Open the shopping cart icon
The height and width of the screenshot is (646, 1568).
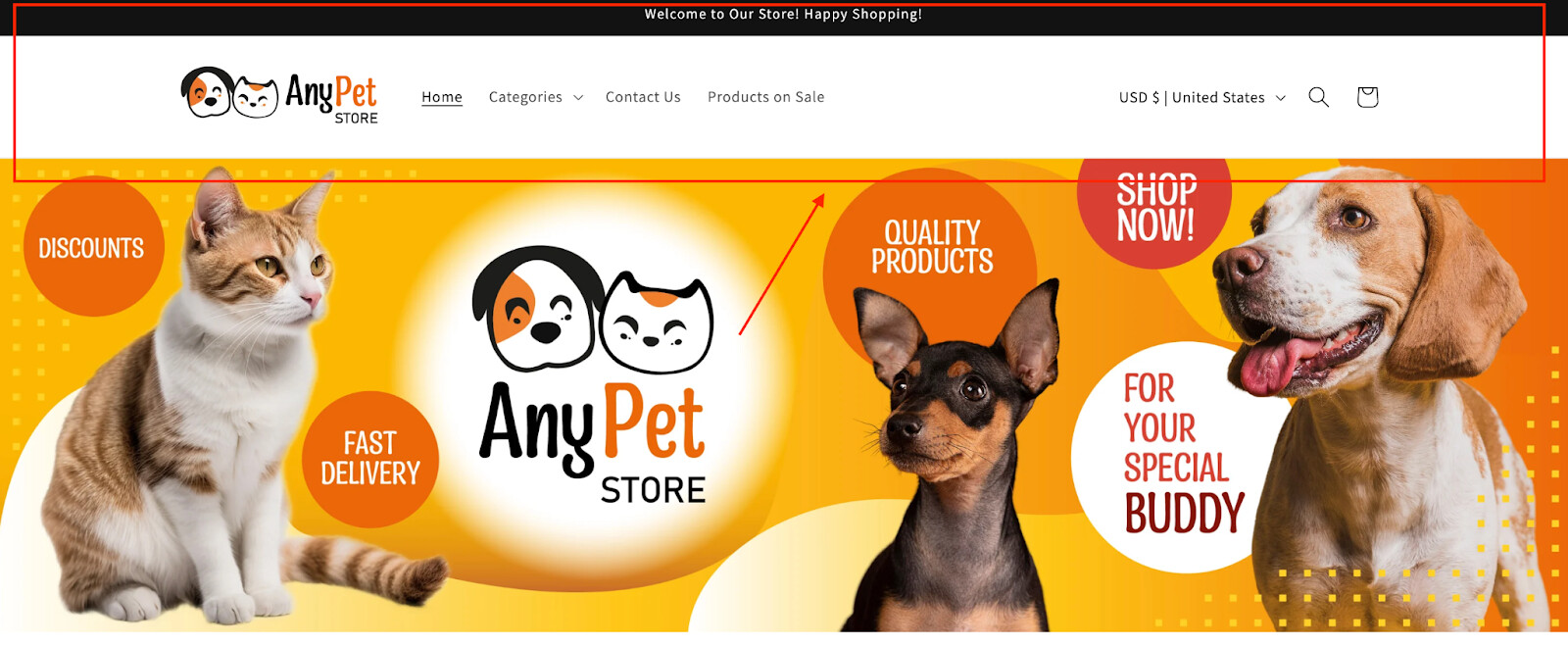pos(1367,97)
